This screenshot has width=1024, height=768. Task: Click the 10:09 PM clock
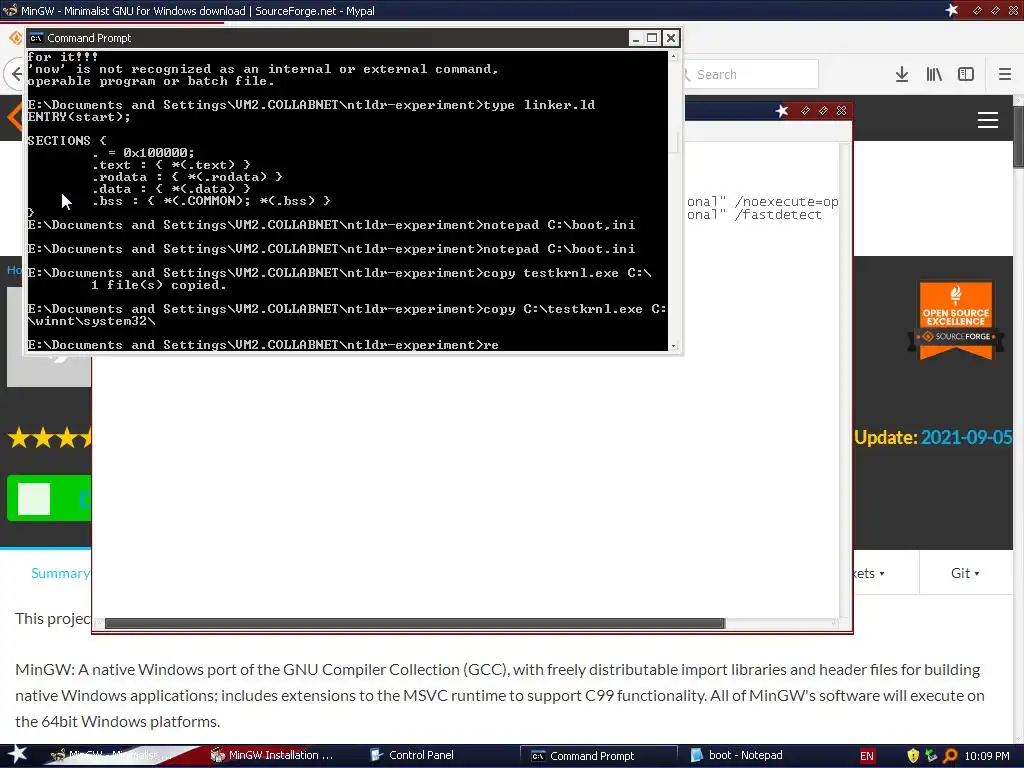(987, 756)
